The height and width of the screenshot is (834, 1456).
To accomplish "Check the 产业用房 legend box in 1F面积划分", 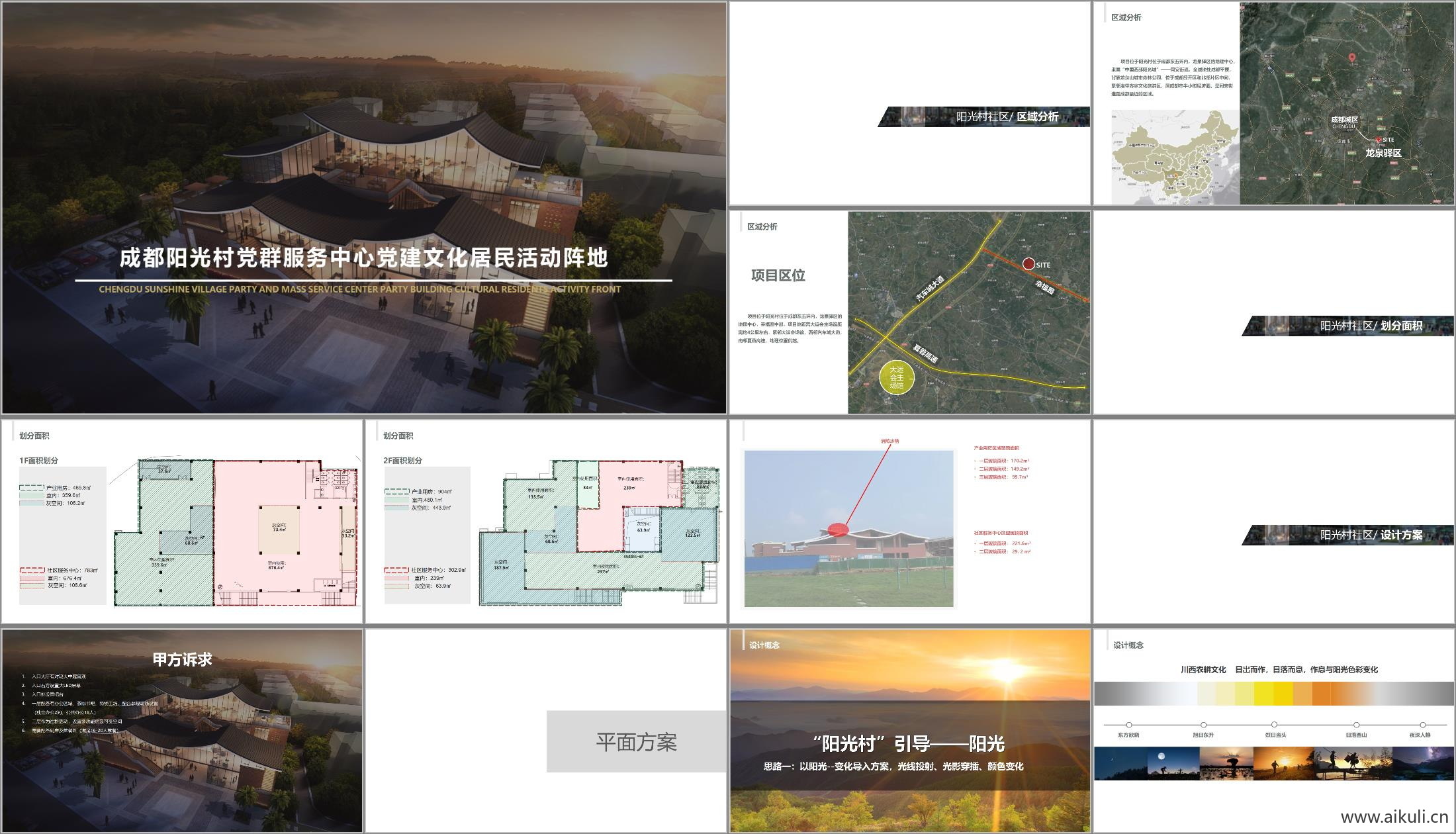I will point(31,488).
